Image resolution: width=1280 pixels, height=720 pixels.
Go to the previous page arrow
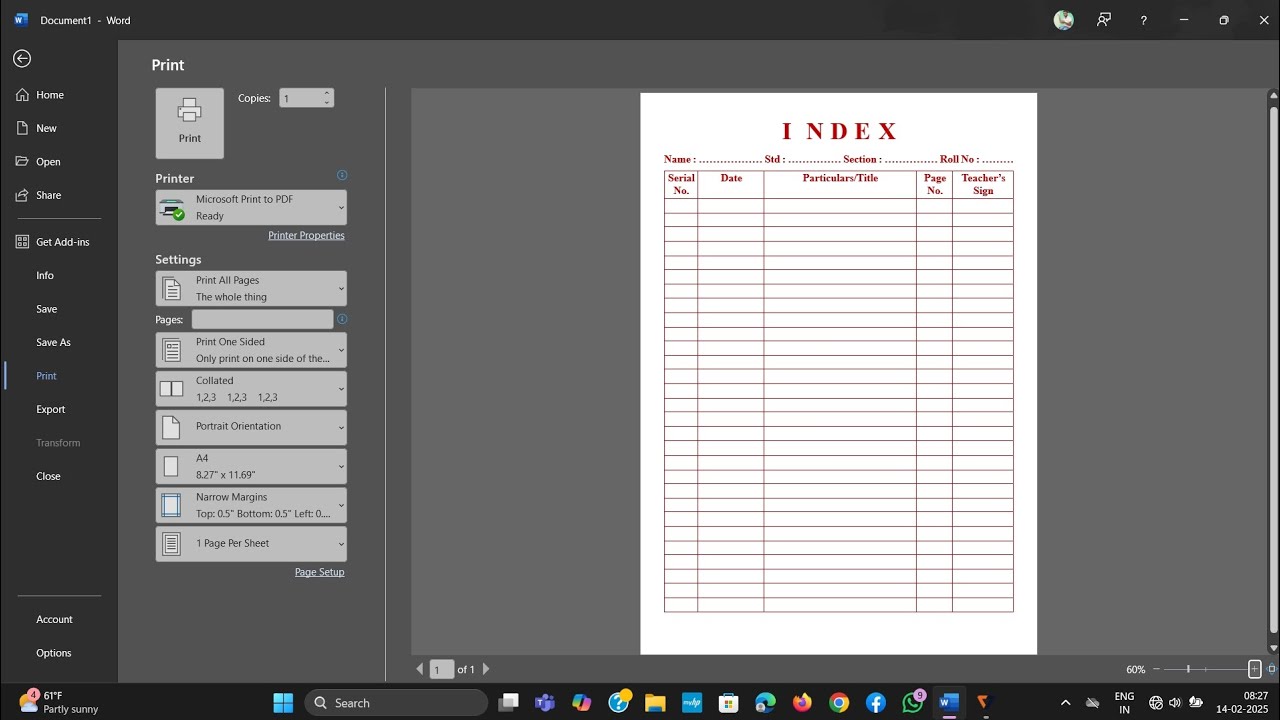click(420, 669)
